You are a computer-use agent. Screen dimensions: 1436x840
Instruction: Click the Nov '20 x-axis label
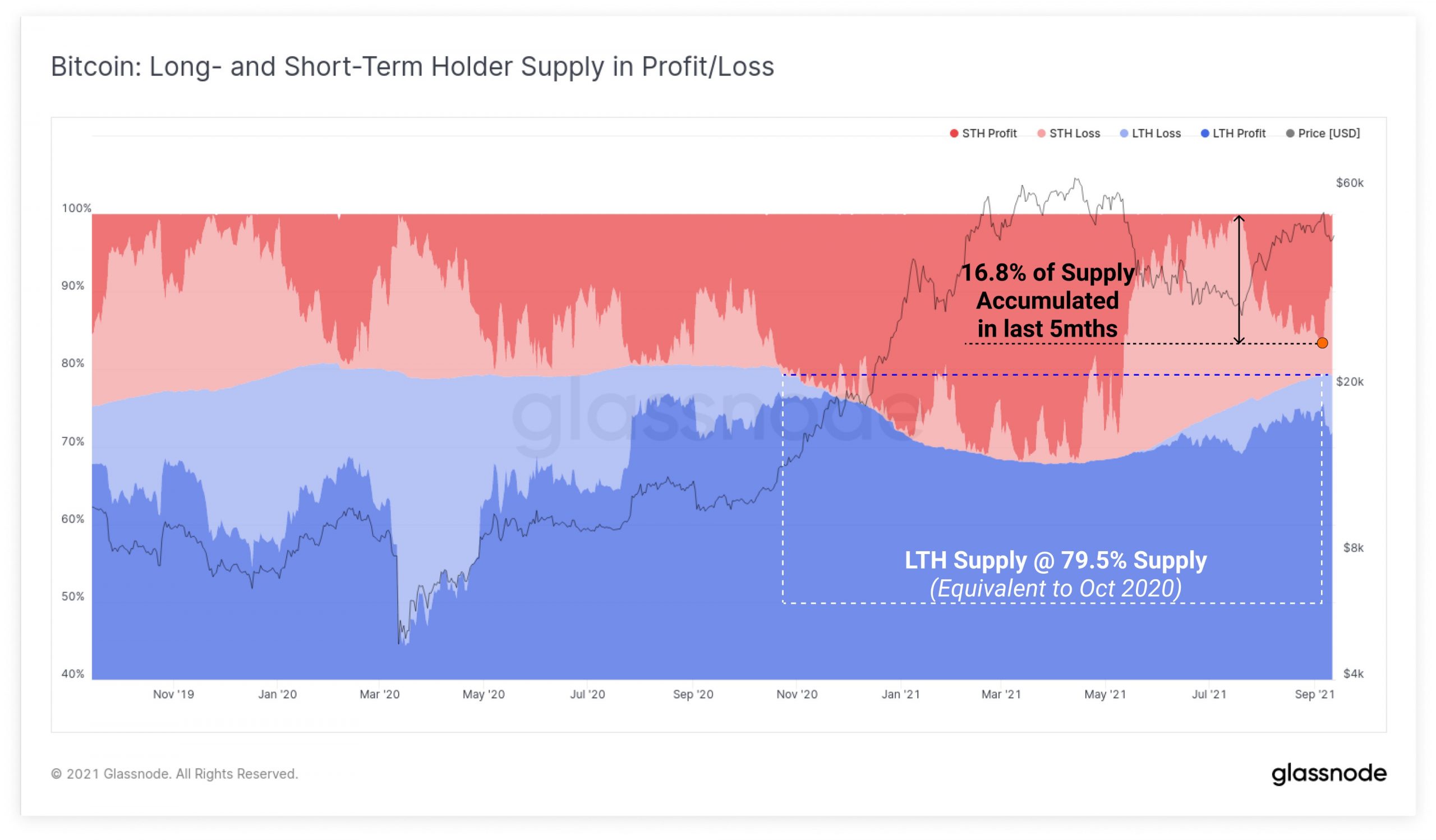(x=797, y=694)
